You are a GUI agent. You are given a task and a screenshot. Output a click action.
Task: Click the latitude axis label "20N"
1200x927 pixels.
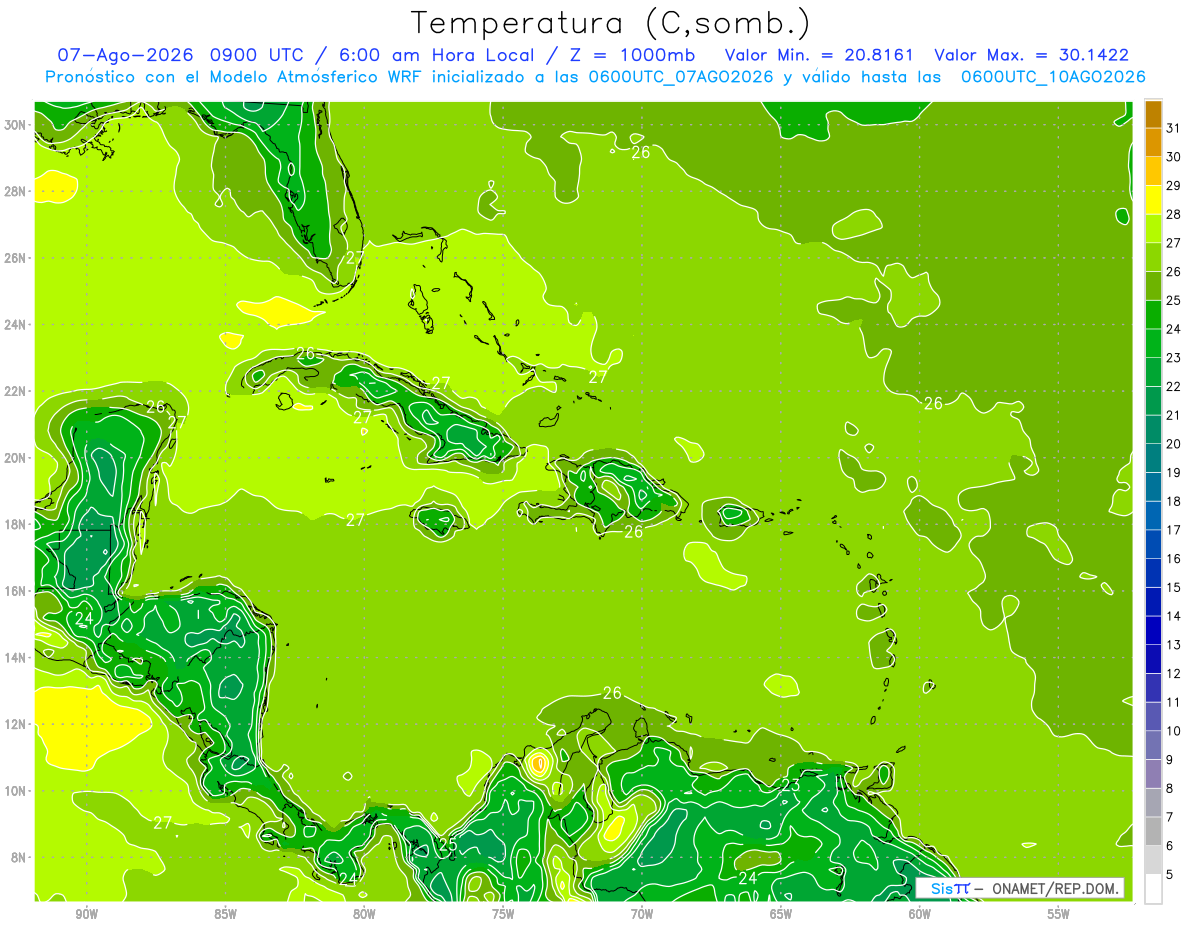point(17,458)
